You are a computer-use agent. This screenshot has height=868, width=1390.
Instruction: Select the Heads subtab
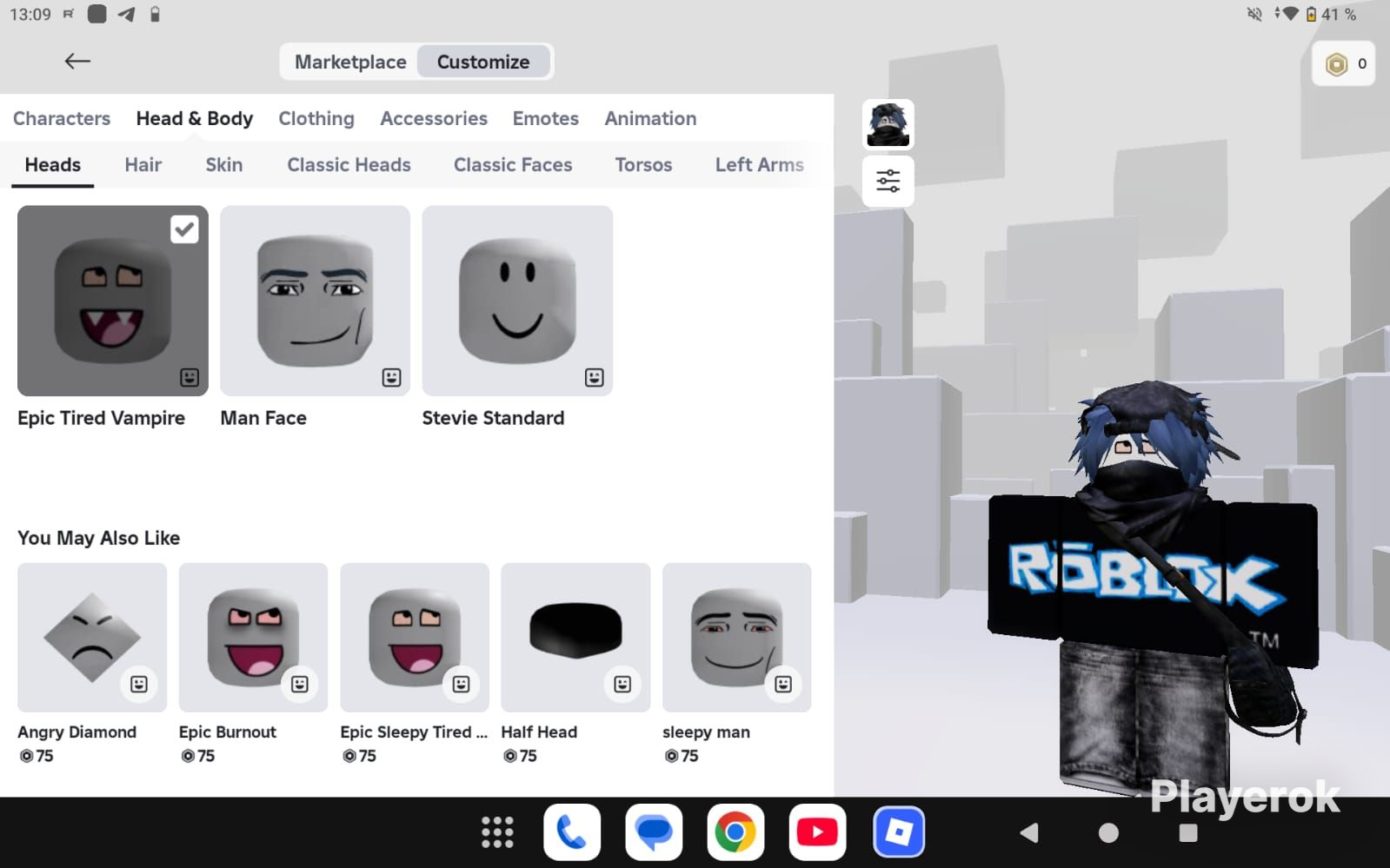(x=53, y=165)
